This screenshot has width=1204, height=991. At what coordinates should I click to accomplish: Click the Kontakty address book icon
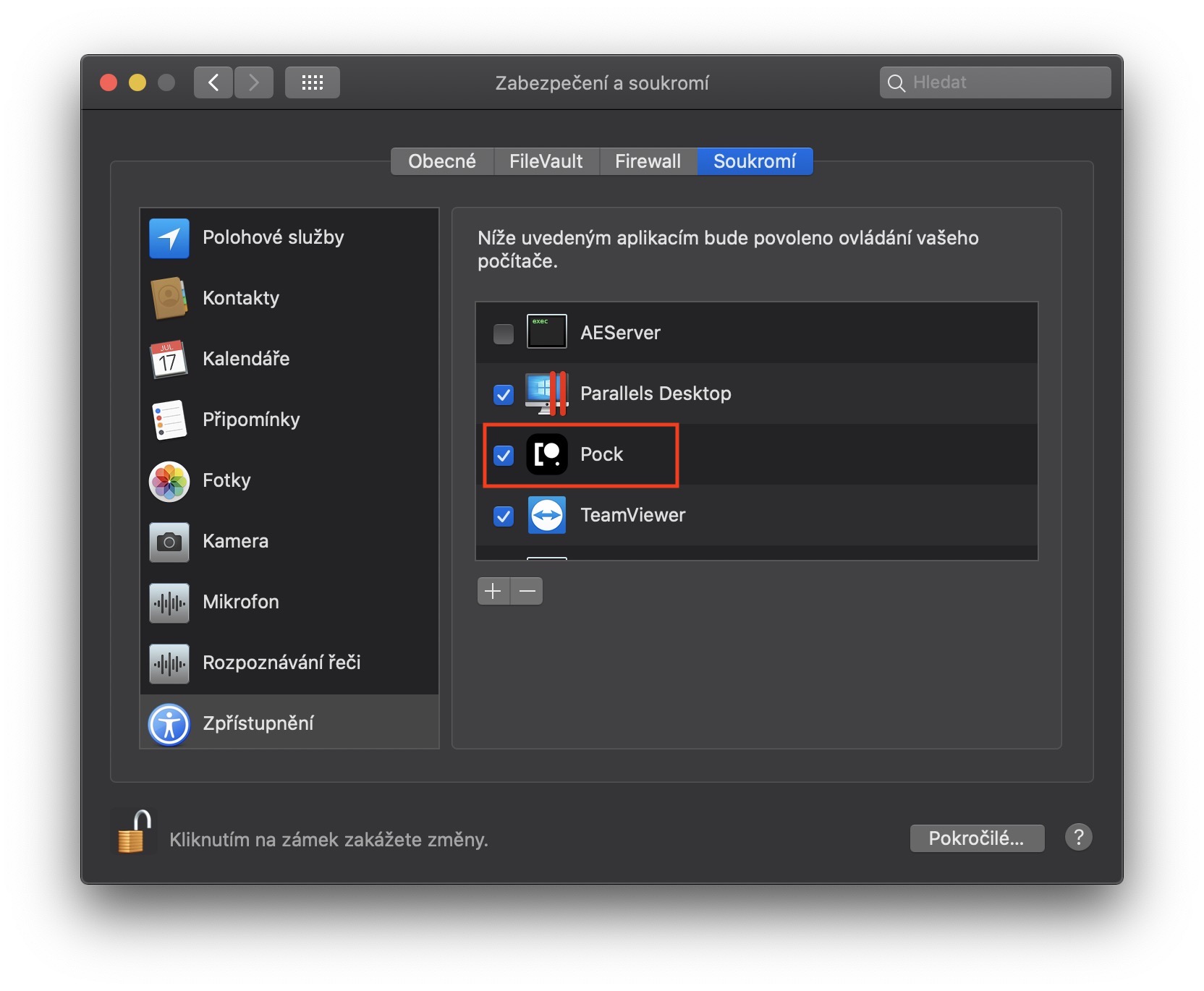click(169, 298)
